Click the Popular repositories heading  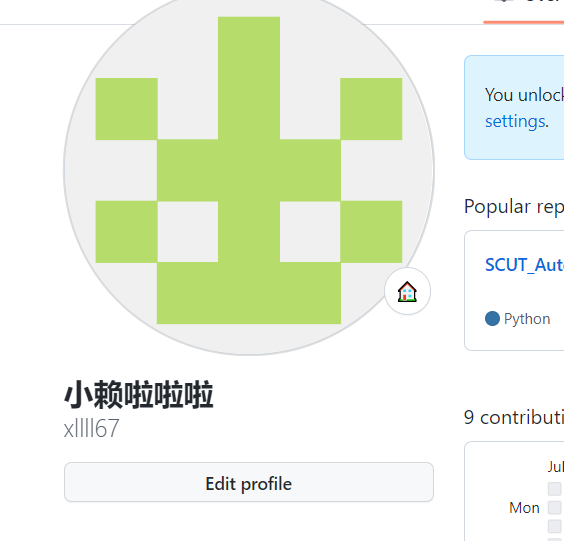tap(514, 207)
